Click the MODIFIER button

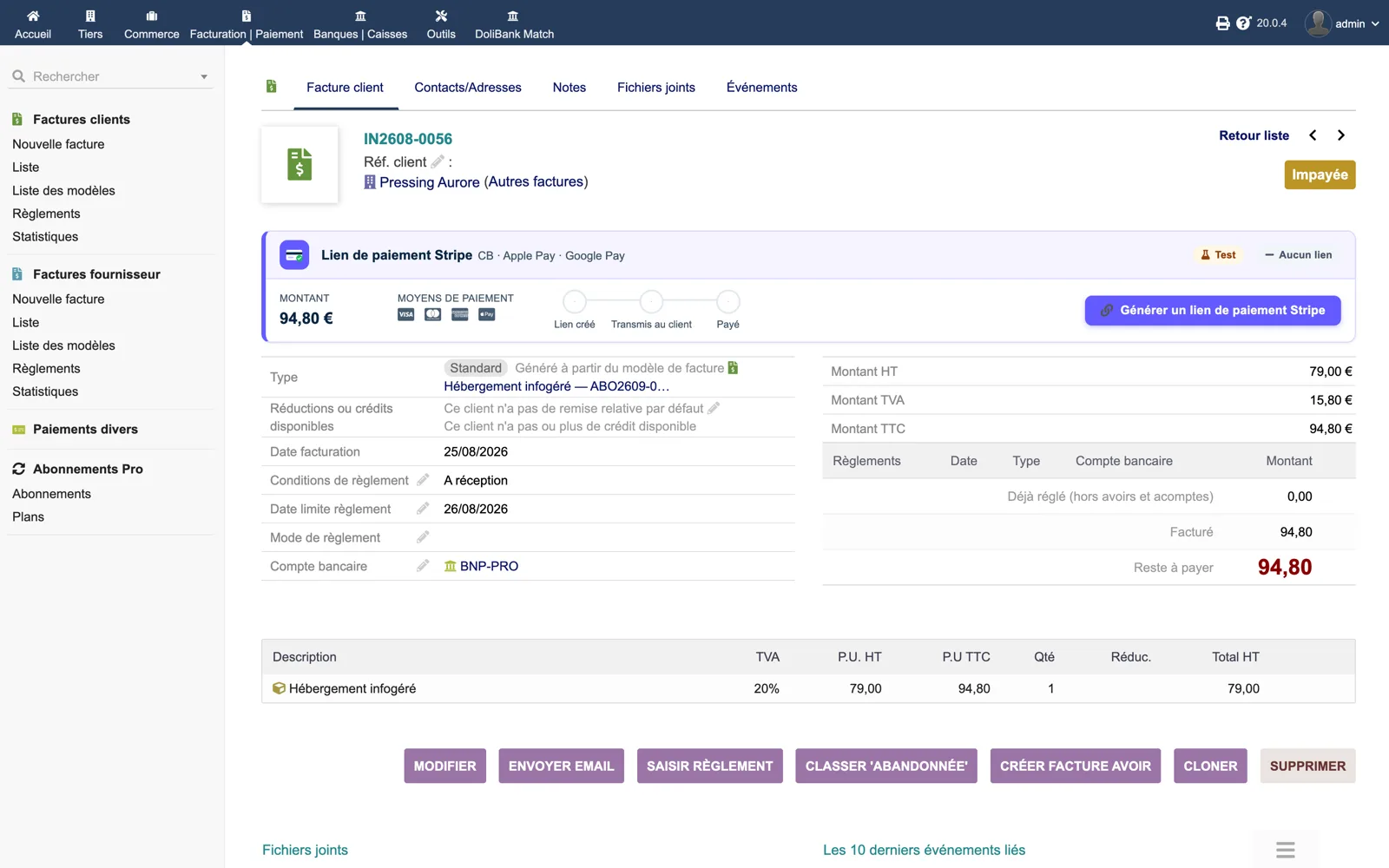pos(445,766)
